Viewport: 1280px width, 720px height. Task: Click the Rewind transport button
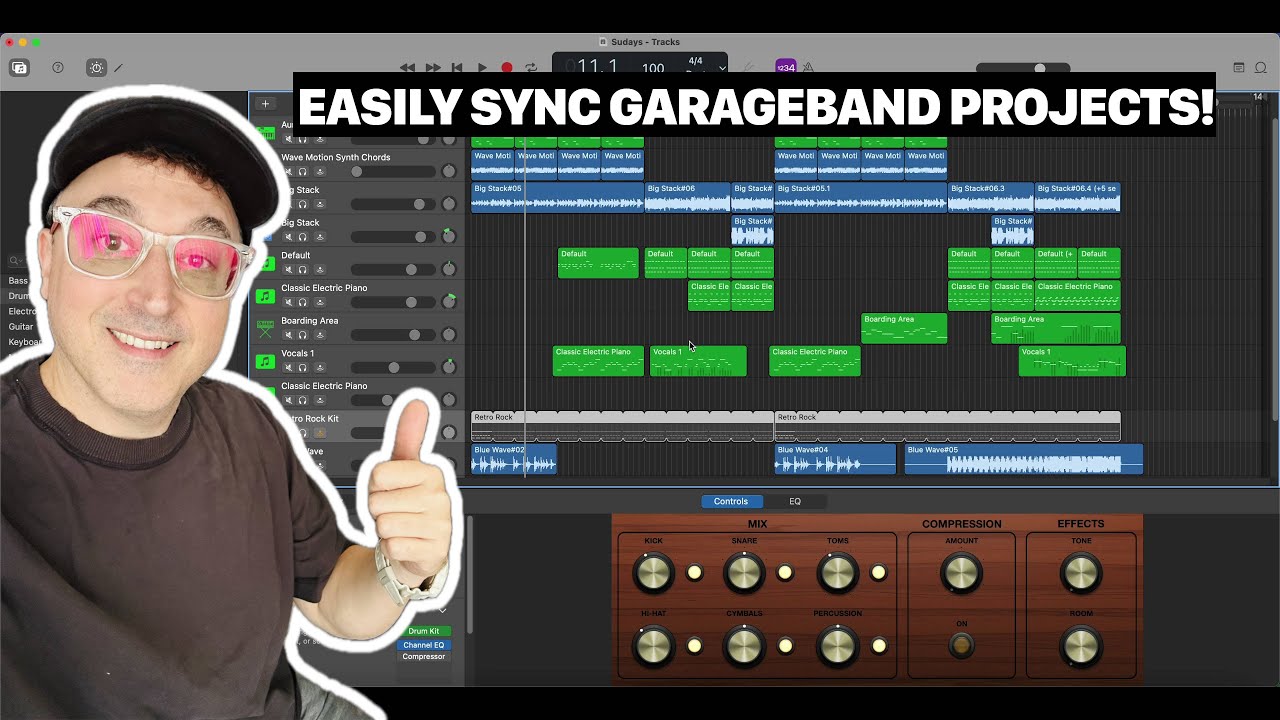[407, 68]
